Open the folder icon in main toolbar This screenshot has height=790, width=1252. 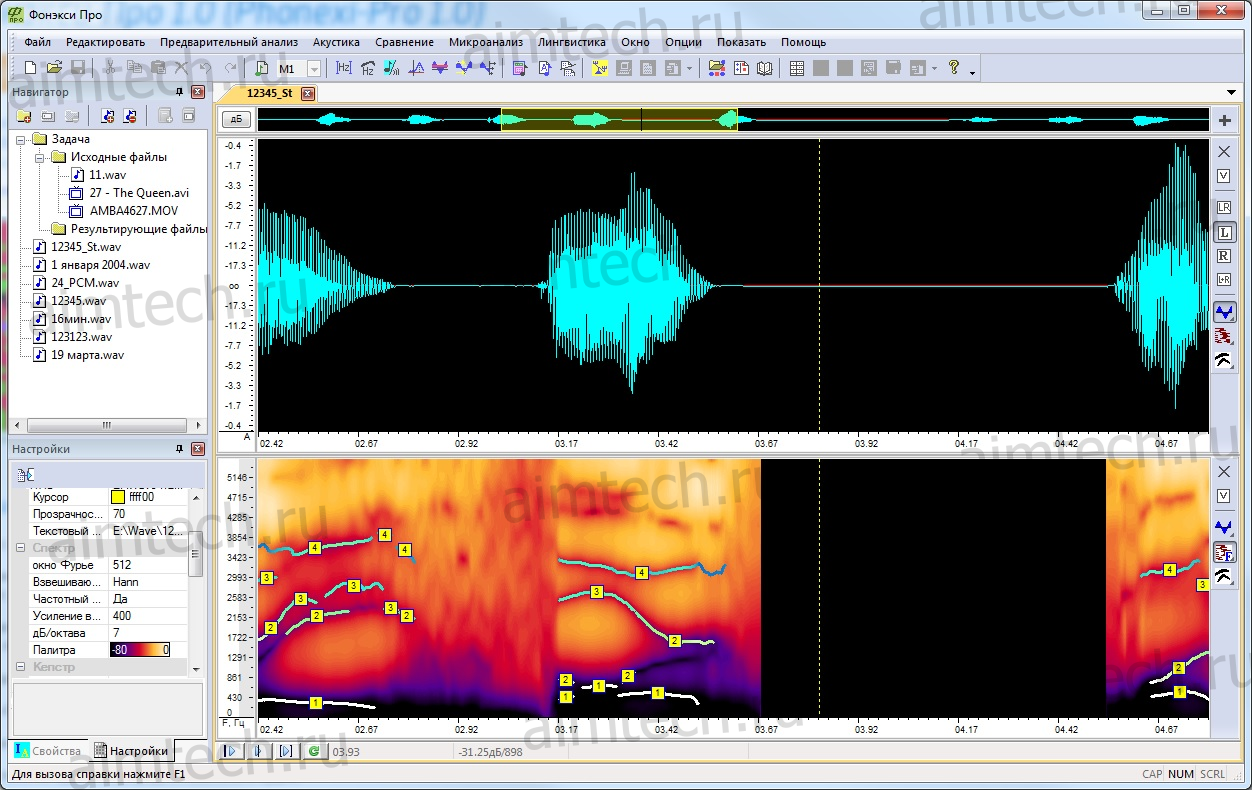[x=54, y=68]
